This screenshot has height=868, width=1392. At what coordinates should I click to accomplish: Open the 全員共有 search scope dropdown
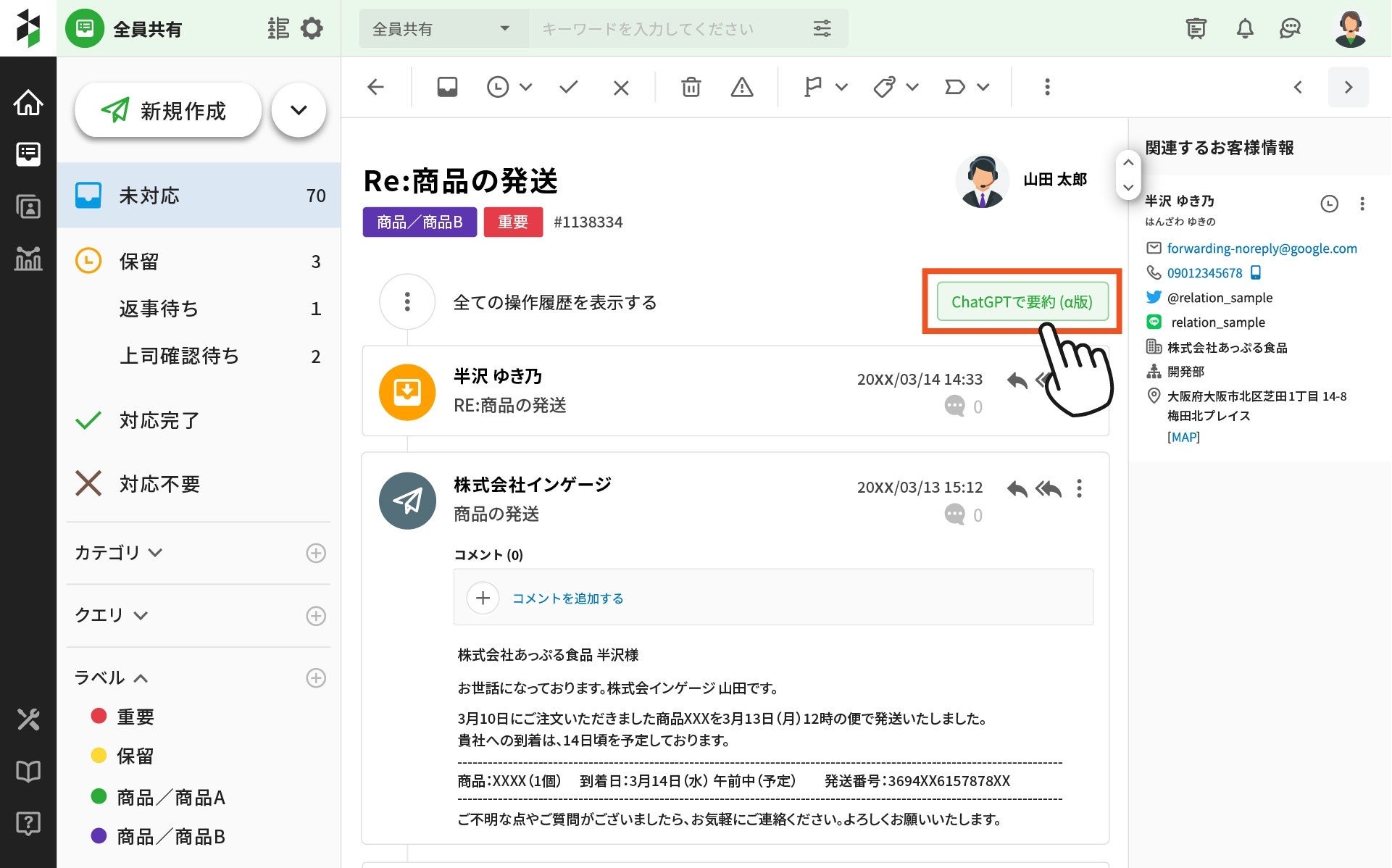pos(442,29)
